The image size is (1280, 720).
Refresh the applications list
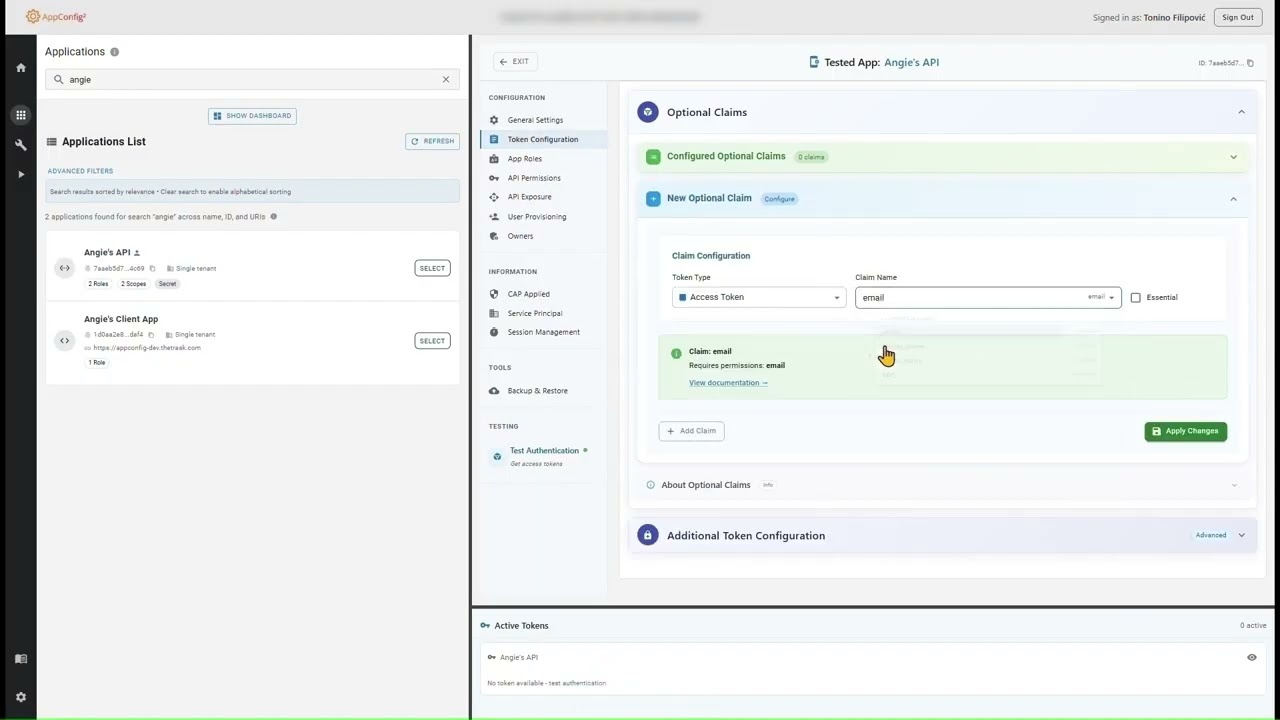(432, 141)
